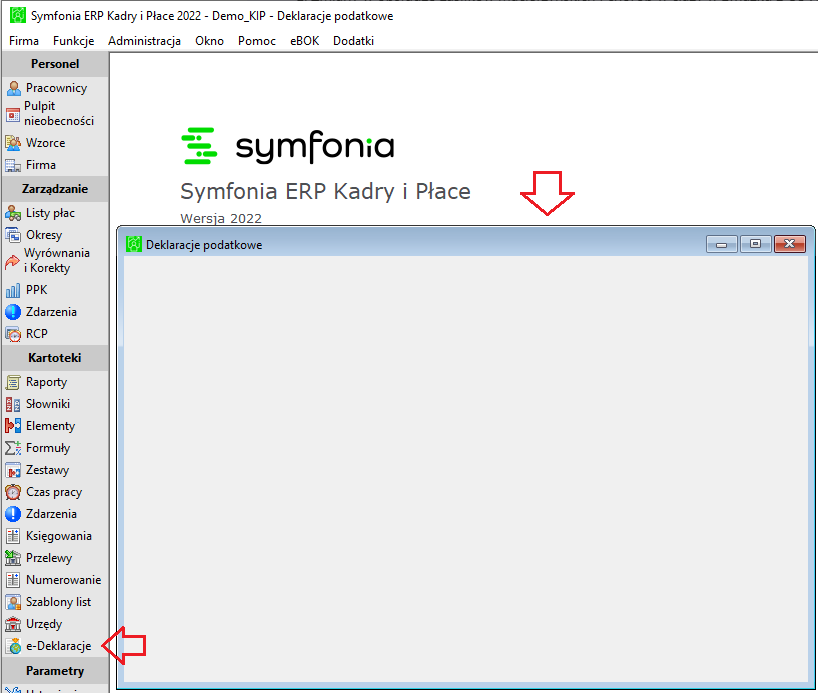Click the Urzędy building icon

click(x=13, y=624)
